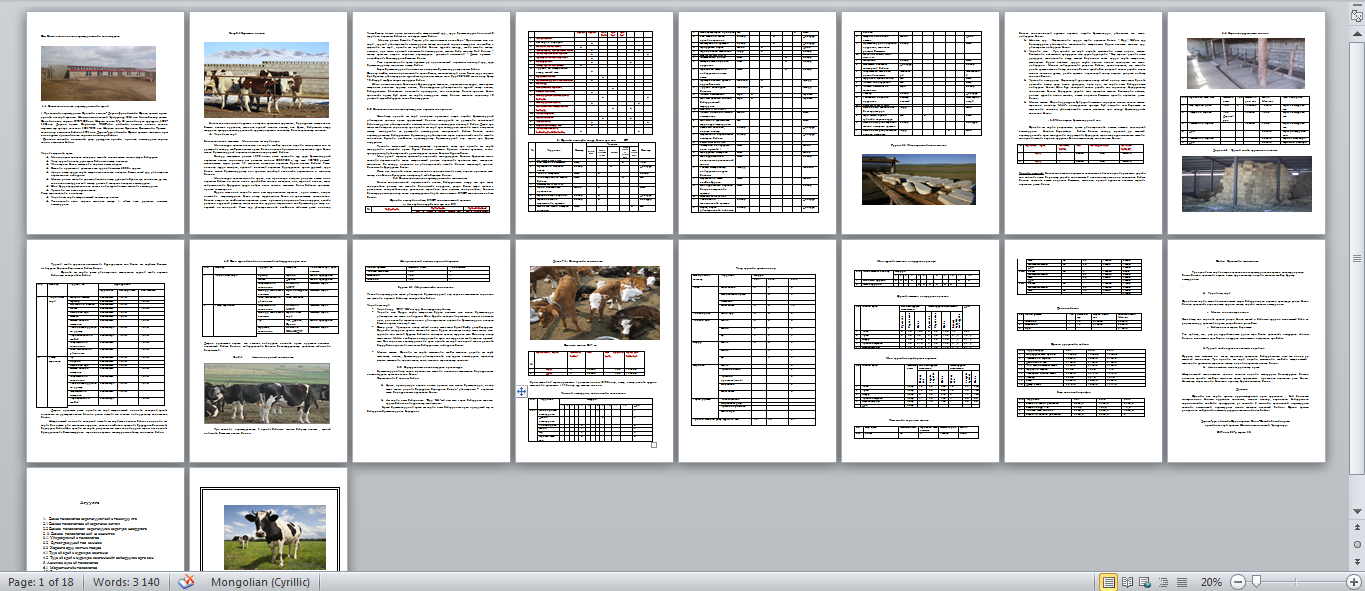Switch to Draft view
This screenshot has width=1365, height=591.
(x=1182, y=582)
